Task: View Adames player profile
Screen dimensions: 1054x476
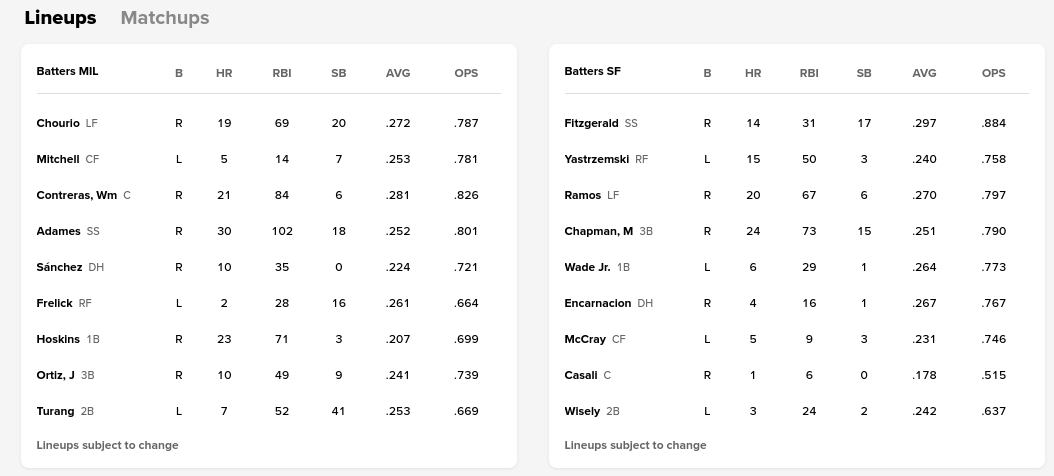Action: click(x=58, y=231)
